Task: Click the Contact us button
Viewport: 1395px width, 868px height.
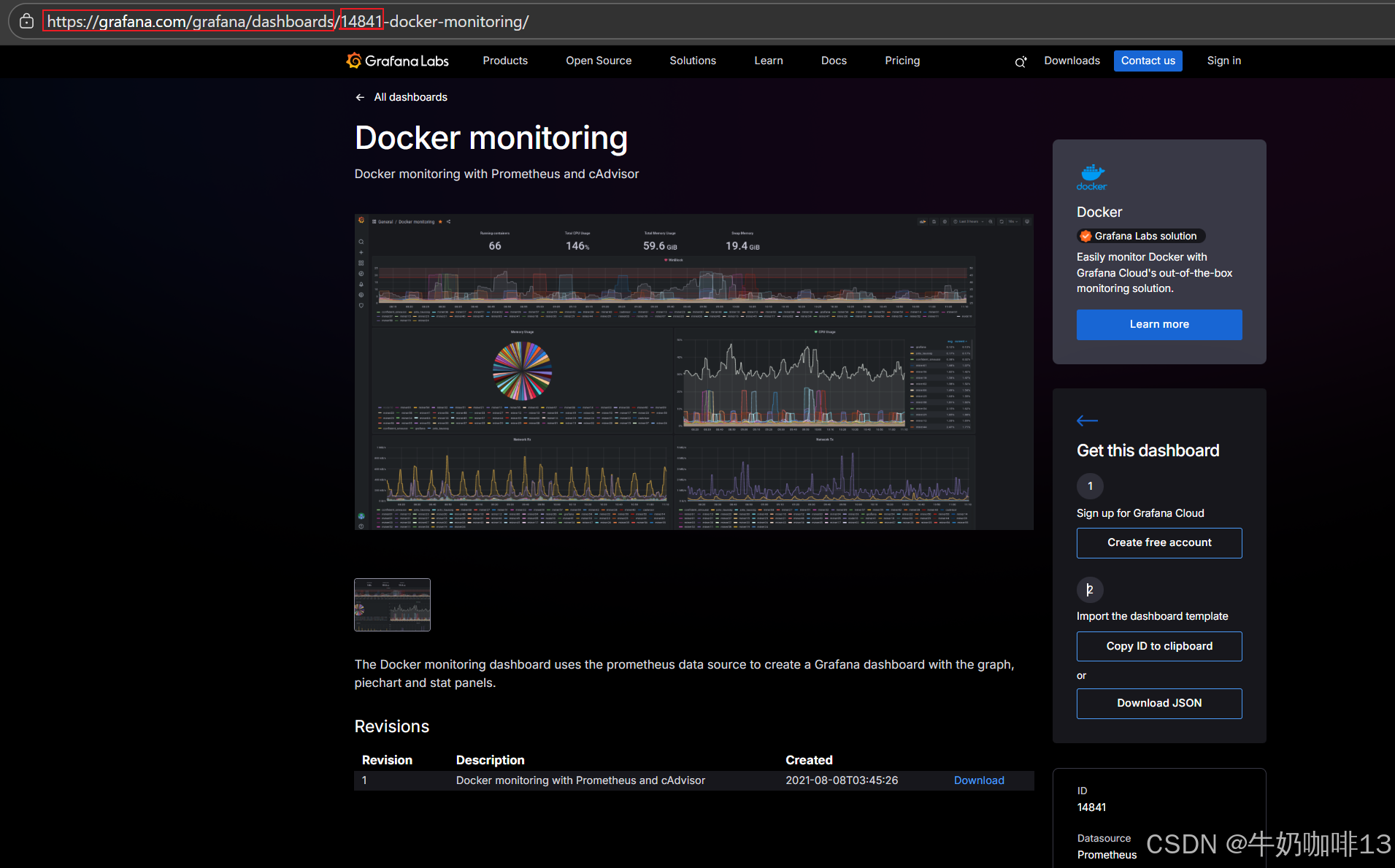Action: point(1148,61)
